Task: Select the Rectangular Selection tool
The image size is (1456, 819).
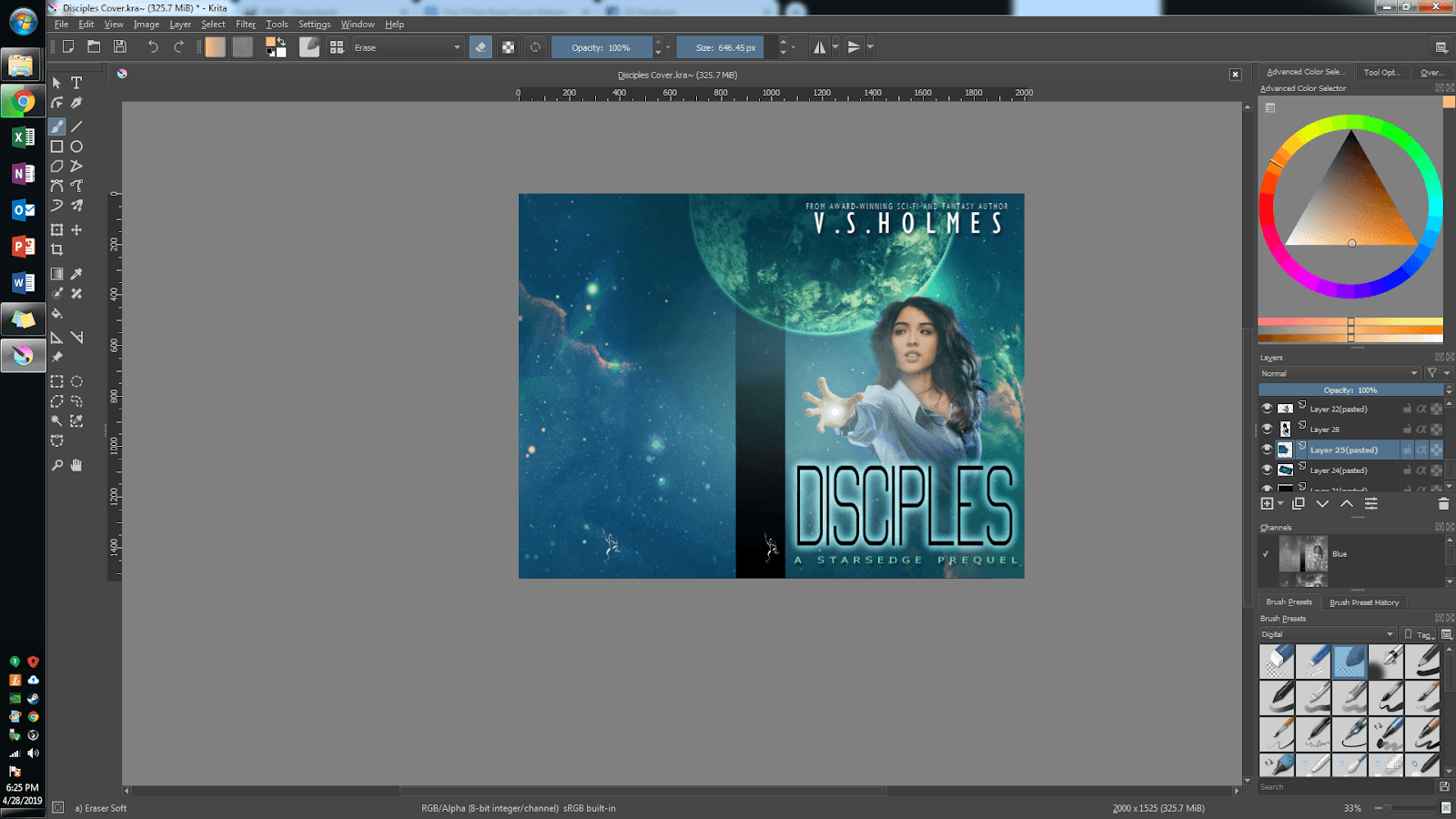Action: click(x=57, y=382)
